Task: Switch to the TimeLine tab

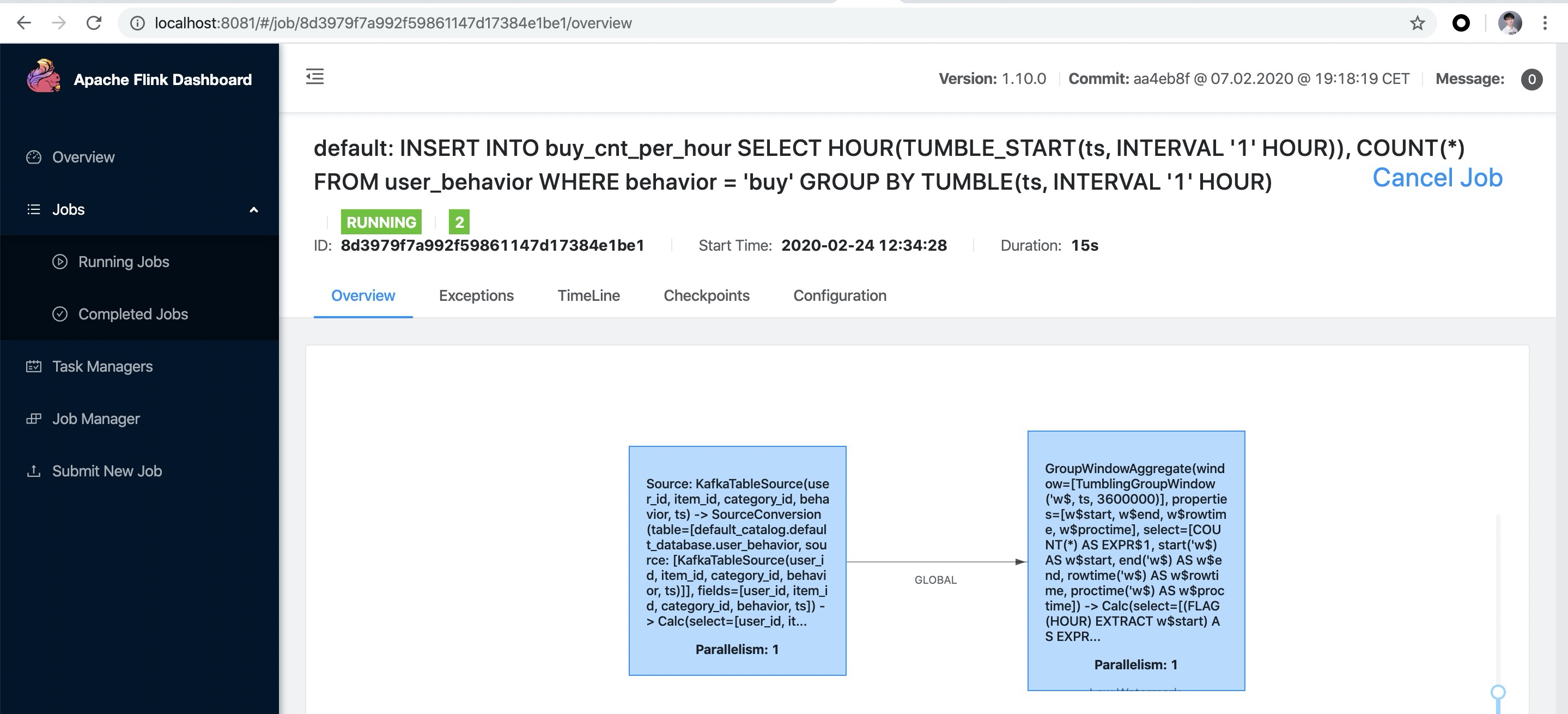Action: (x=589, y=294)
